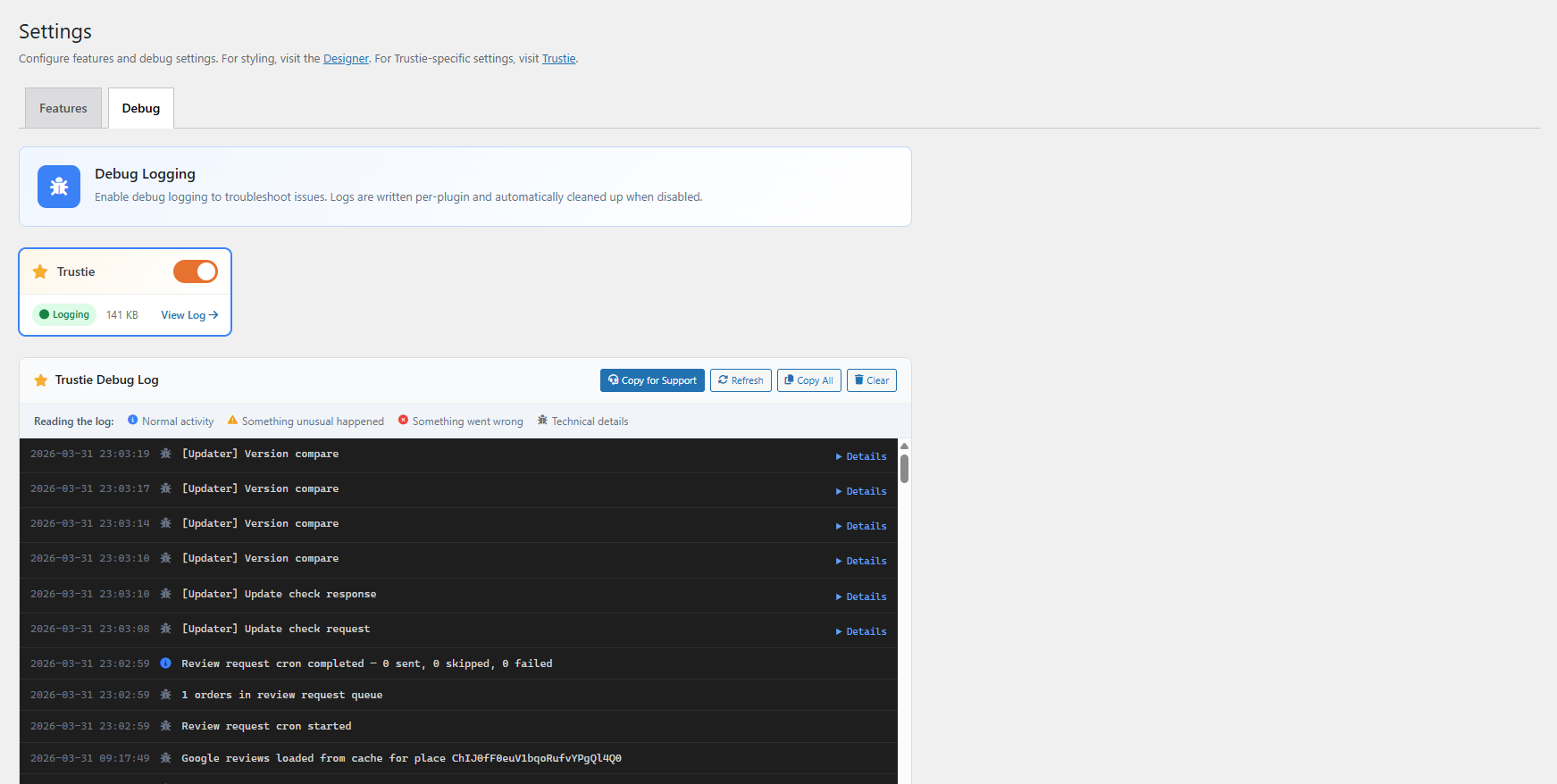Click info icon on cron completed row
1557x784 pixels.
tap(165, 663)
